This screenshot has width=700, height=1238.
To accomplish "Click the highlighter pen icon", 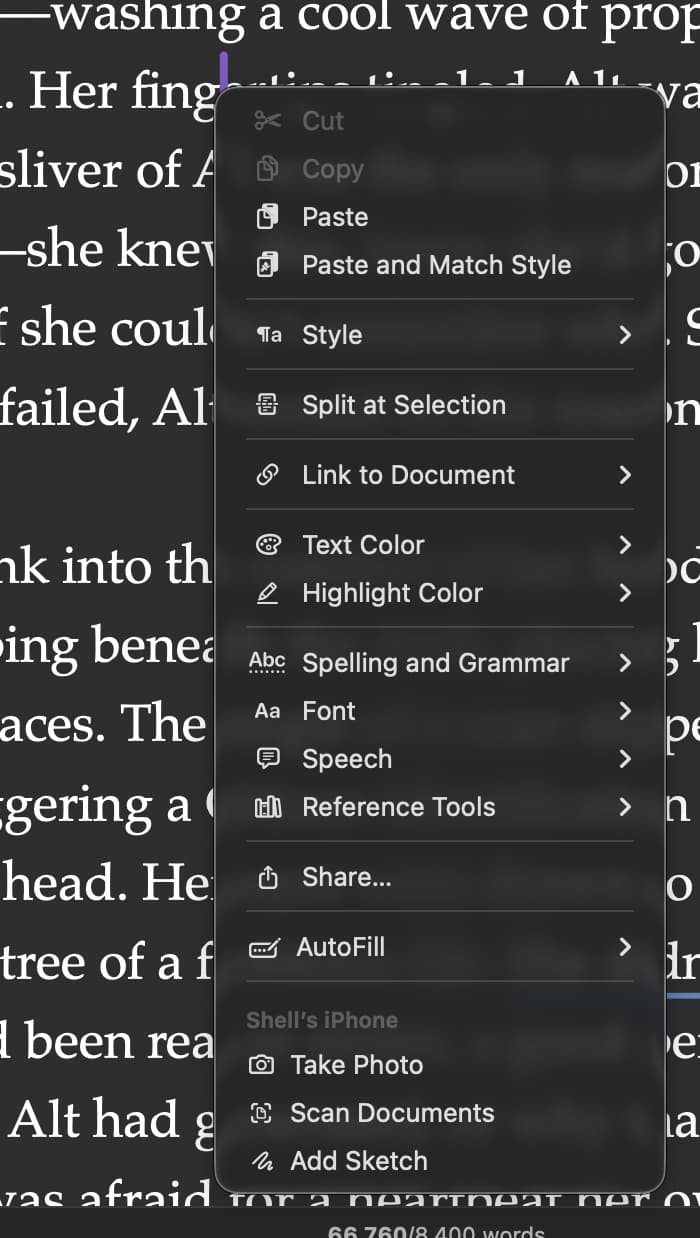I will point(267,593).
